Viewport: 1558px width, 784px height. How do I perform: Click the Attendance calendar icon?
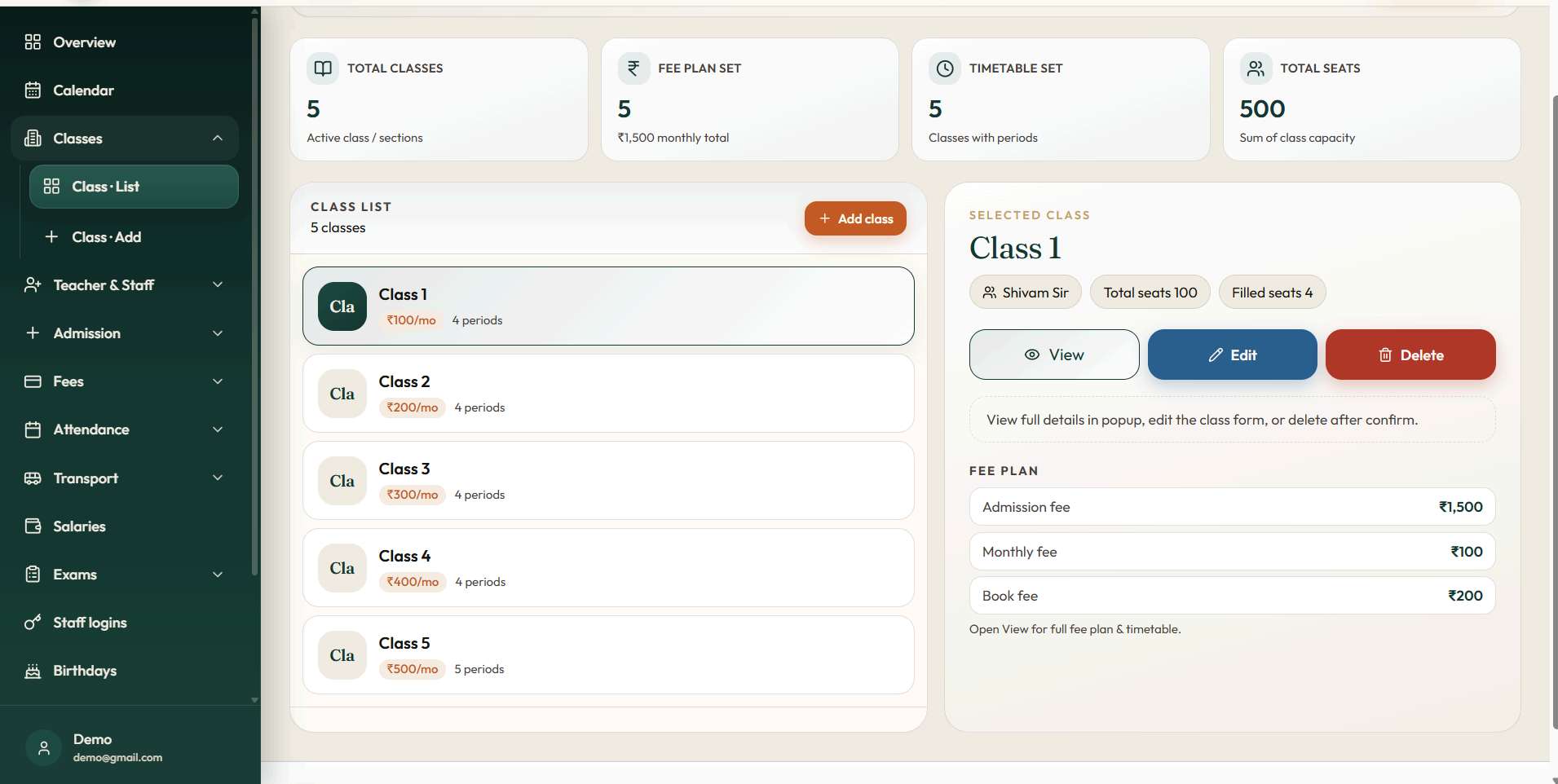[33, 429]
